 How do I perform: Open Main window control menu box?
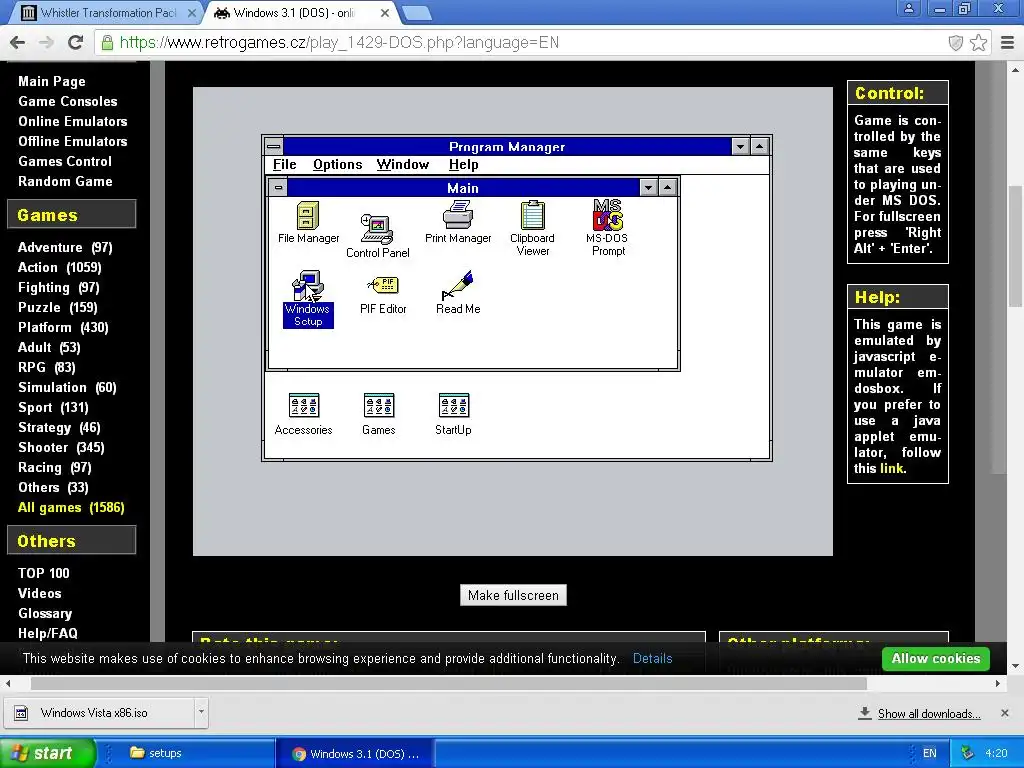pyautogui.click(x=278, y=188)
